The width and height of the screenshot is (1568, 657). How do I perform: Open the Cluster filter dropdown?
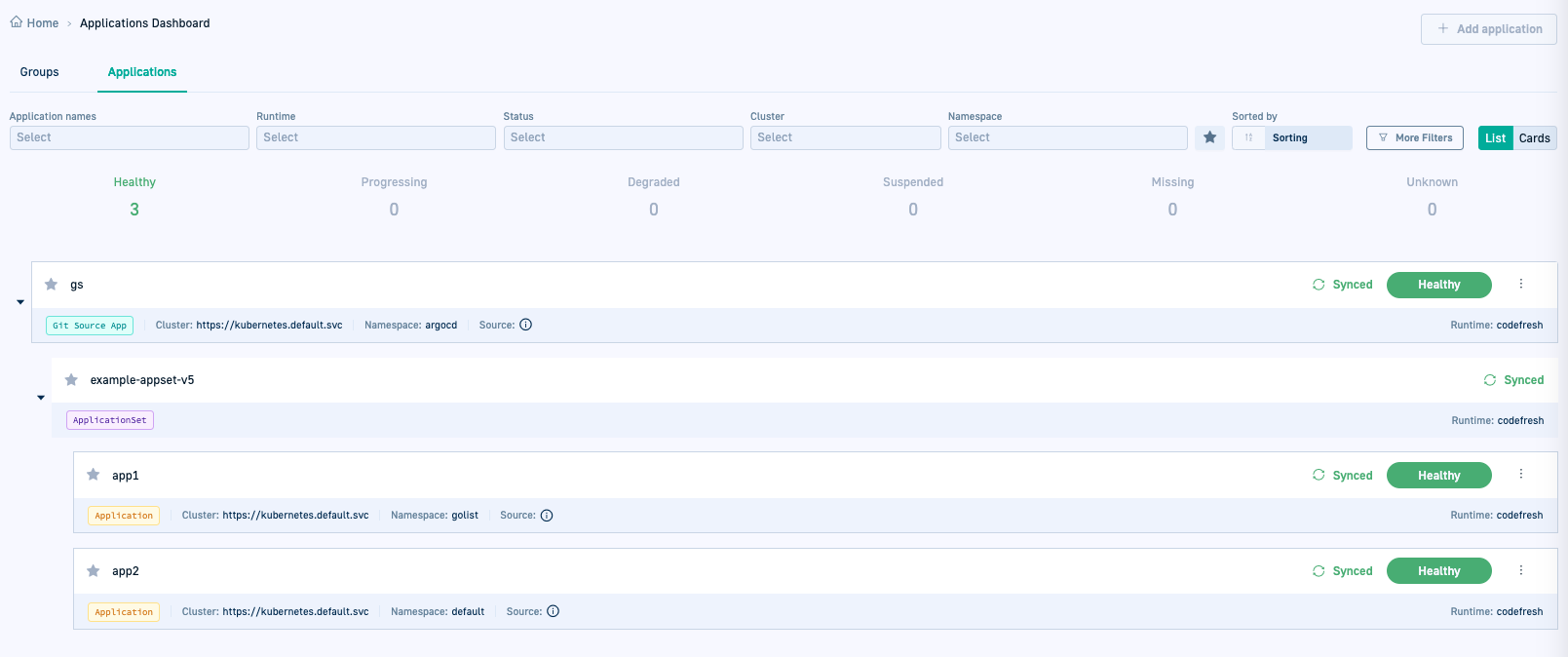844,137
